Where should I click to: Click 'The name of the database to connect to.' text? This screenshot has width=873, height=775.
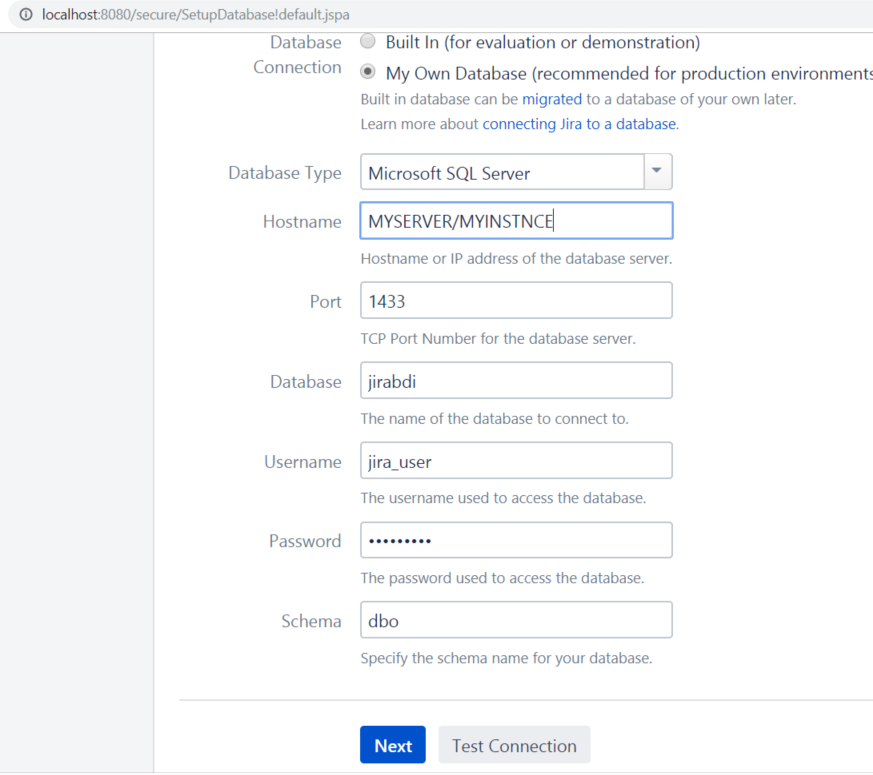click(x=494, y=419)
